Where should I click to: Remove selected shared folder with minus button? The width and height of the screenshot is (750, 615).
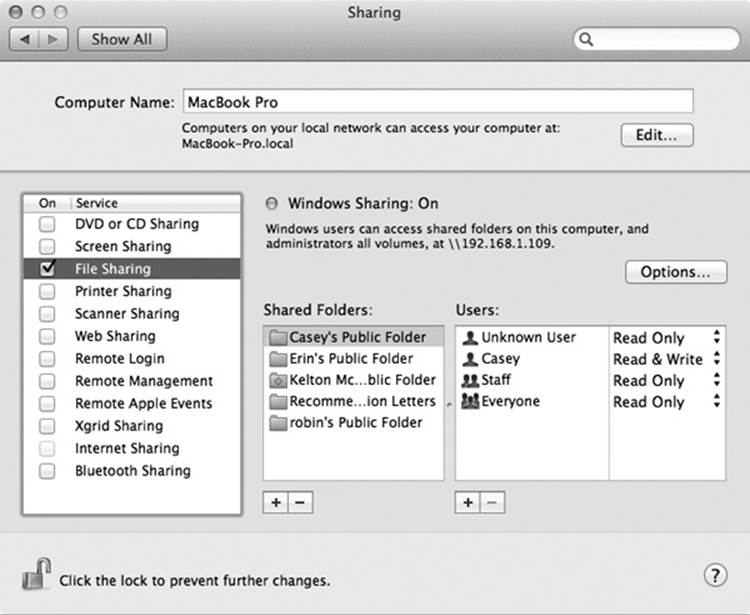[300, 503]
